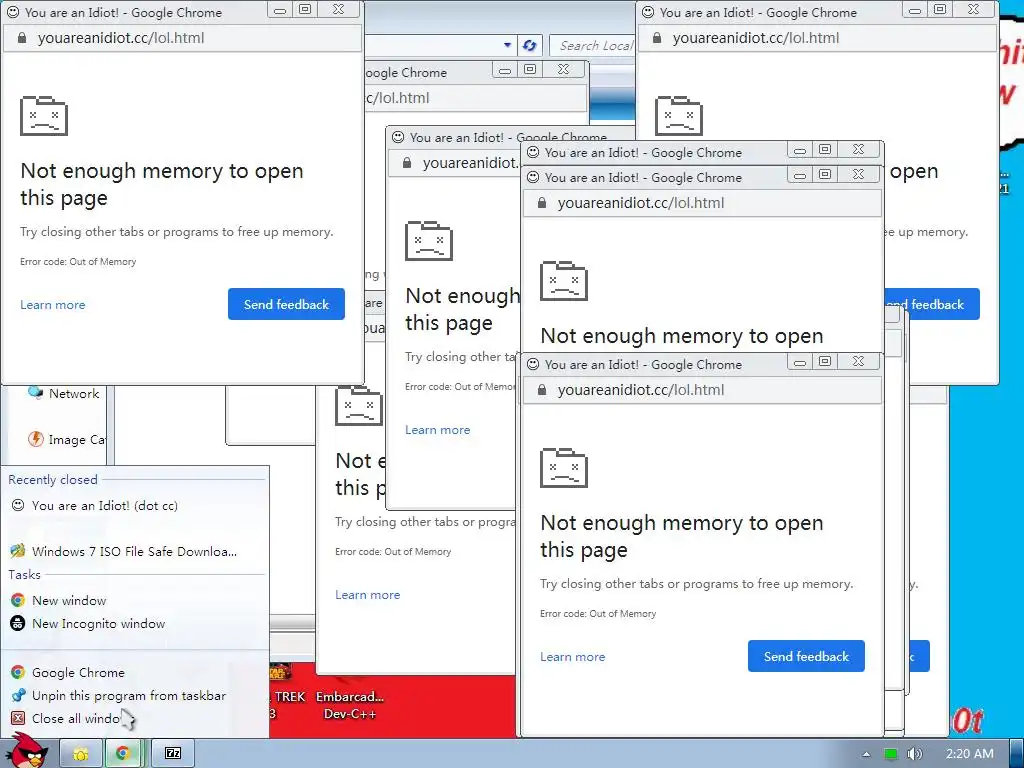Click Send feedback in the bottom front Chrome window
Image resolution: width=1024 pixels, height=768 pixels.
[x=806, y=656]
